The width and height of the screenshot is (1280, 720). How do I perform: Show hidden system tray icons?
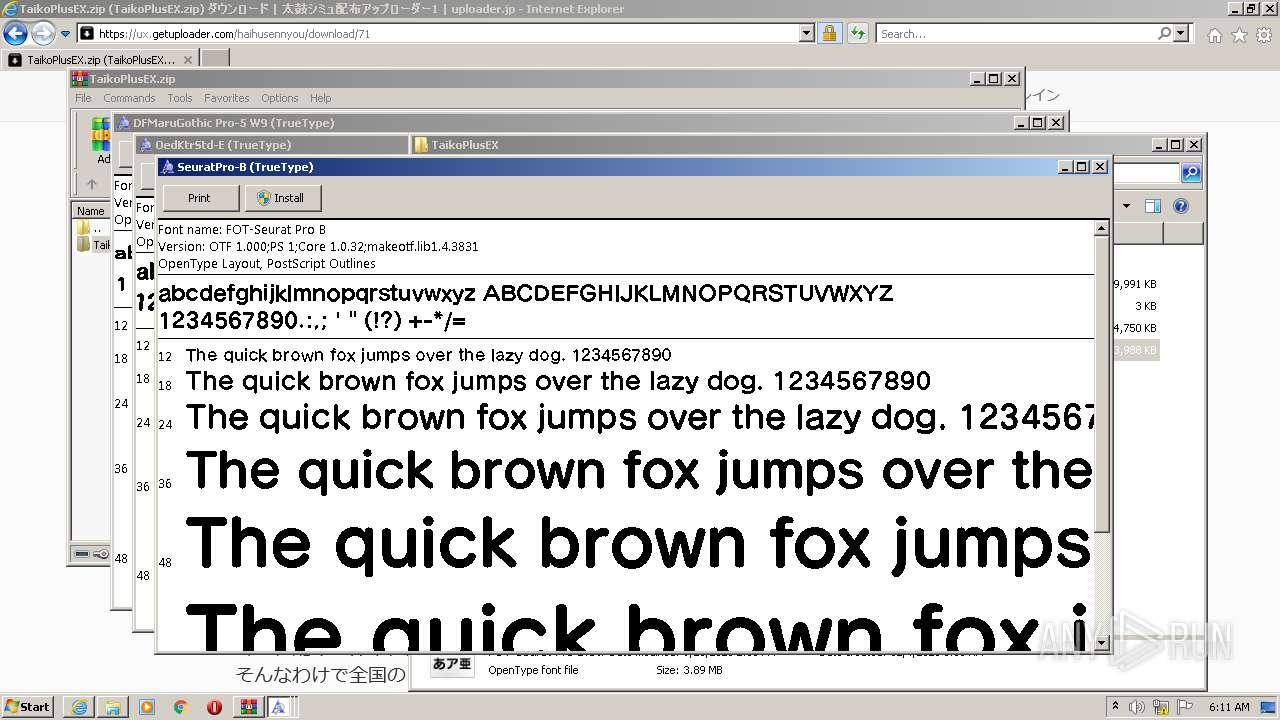(x=1115, y=706)
